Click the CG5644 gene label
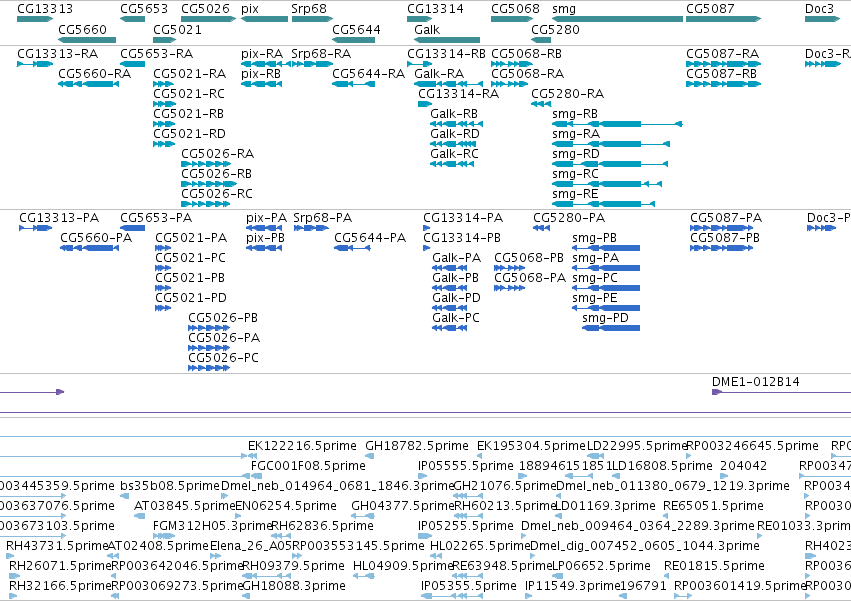 tap(356, 29)
